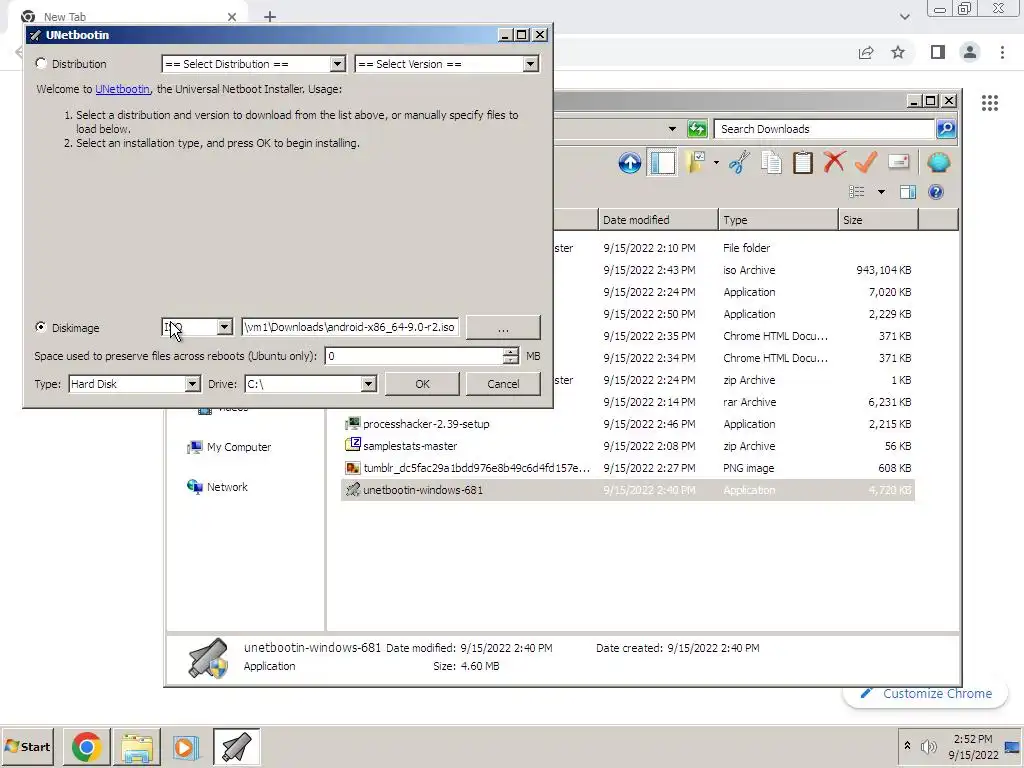
Task: Click the change view list icon
Action: click(x=856, y=192)
